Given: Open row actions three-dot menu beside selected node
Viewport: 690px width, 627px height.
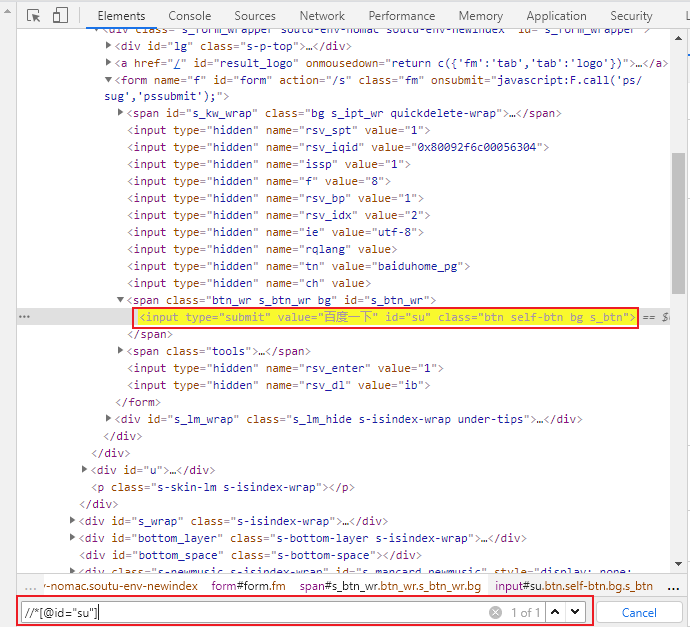Looking at the screenshot, I should tap(25, 317).
